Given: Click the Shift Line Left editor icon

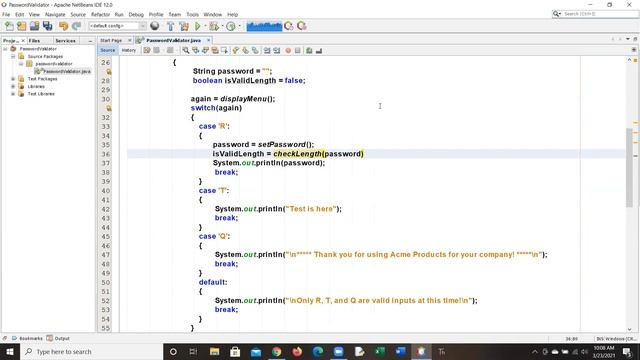Looking at the screenshot, I should click(267, 51).
